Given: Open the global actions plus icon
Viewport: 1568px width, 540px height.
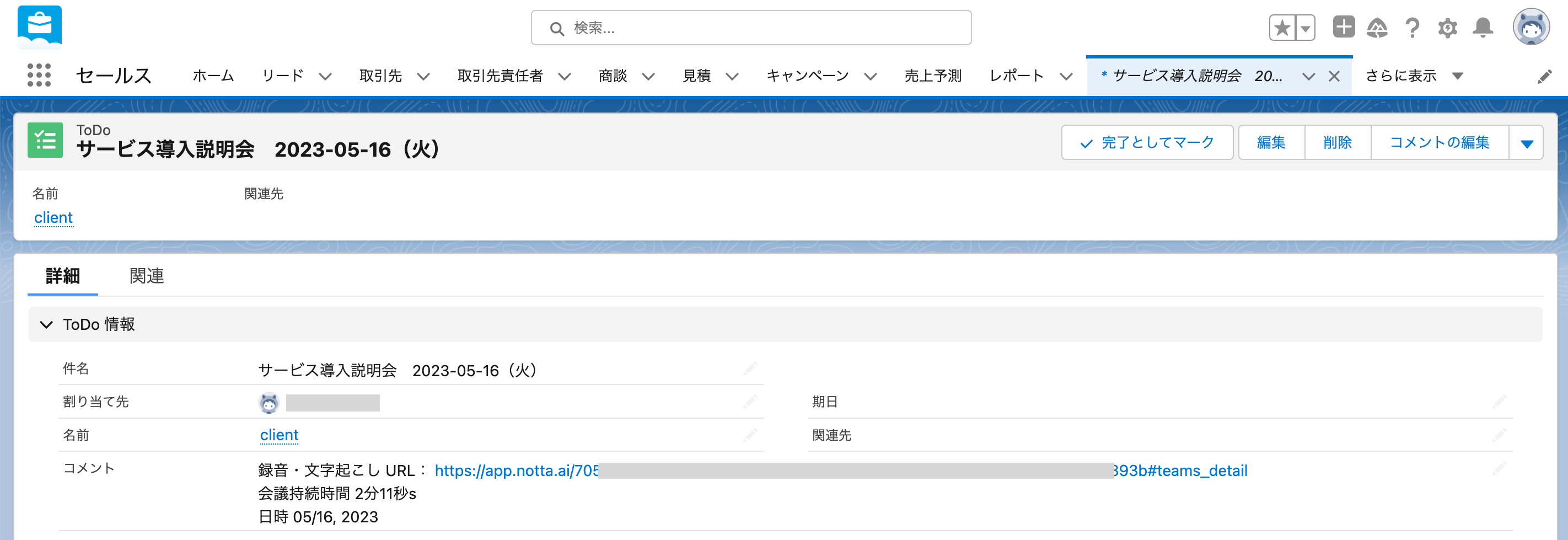Looking at the screenshot, I should pos(1344,27).
